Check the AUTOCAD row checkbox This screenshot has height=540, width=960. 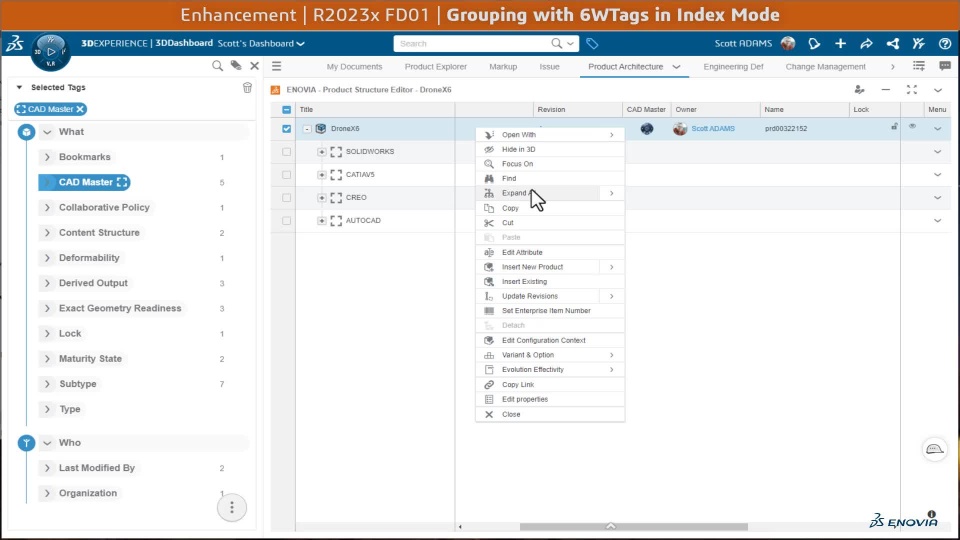point(287,220)
